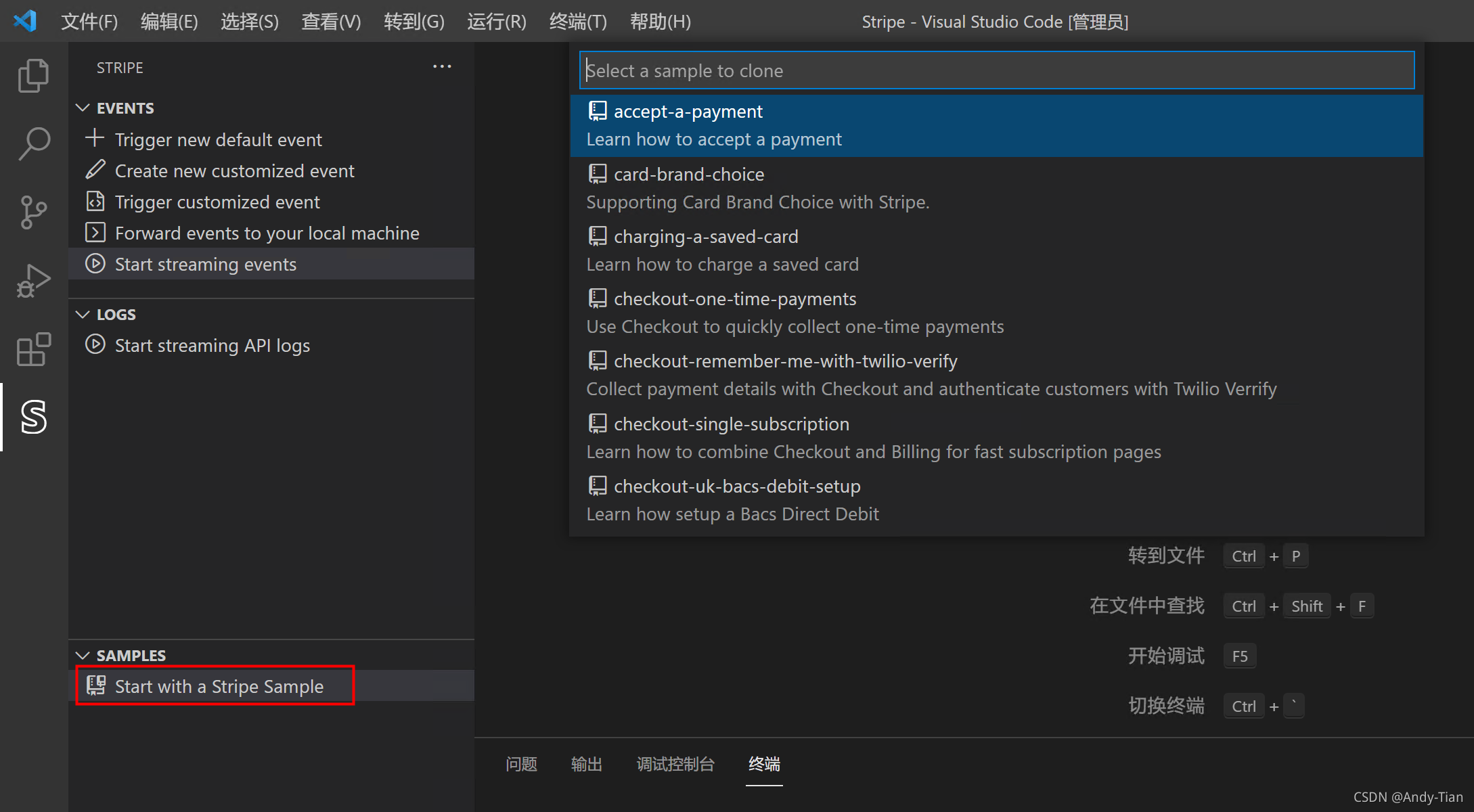The width and height of the screenshot is (1474, 812).
Task: Open the Search view icon
Action: 33,144
